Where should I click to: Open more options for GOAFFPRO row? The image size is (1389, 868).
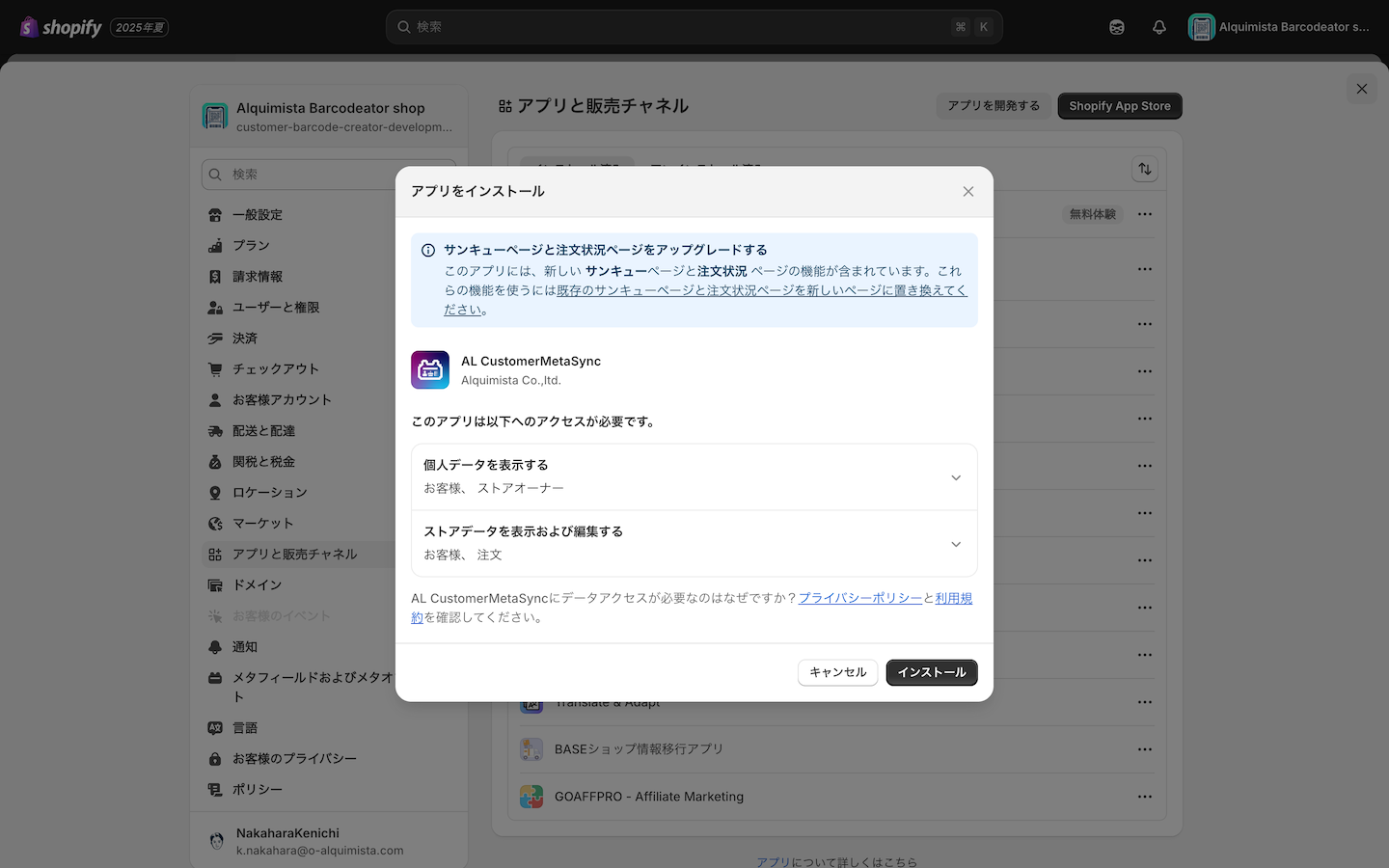pos(1144,797)
